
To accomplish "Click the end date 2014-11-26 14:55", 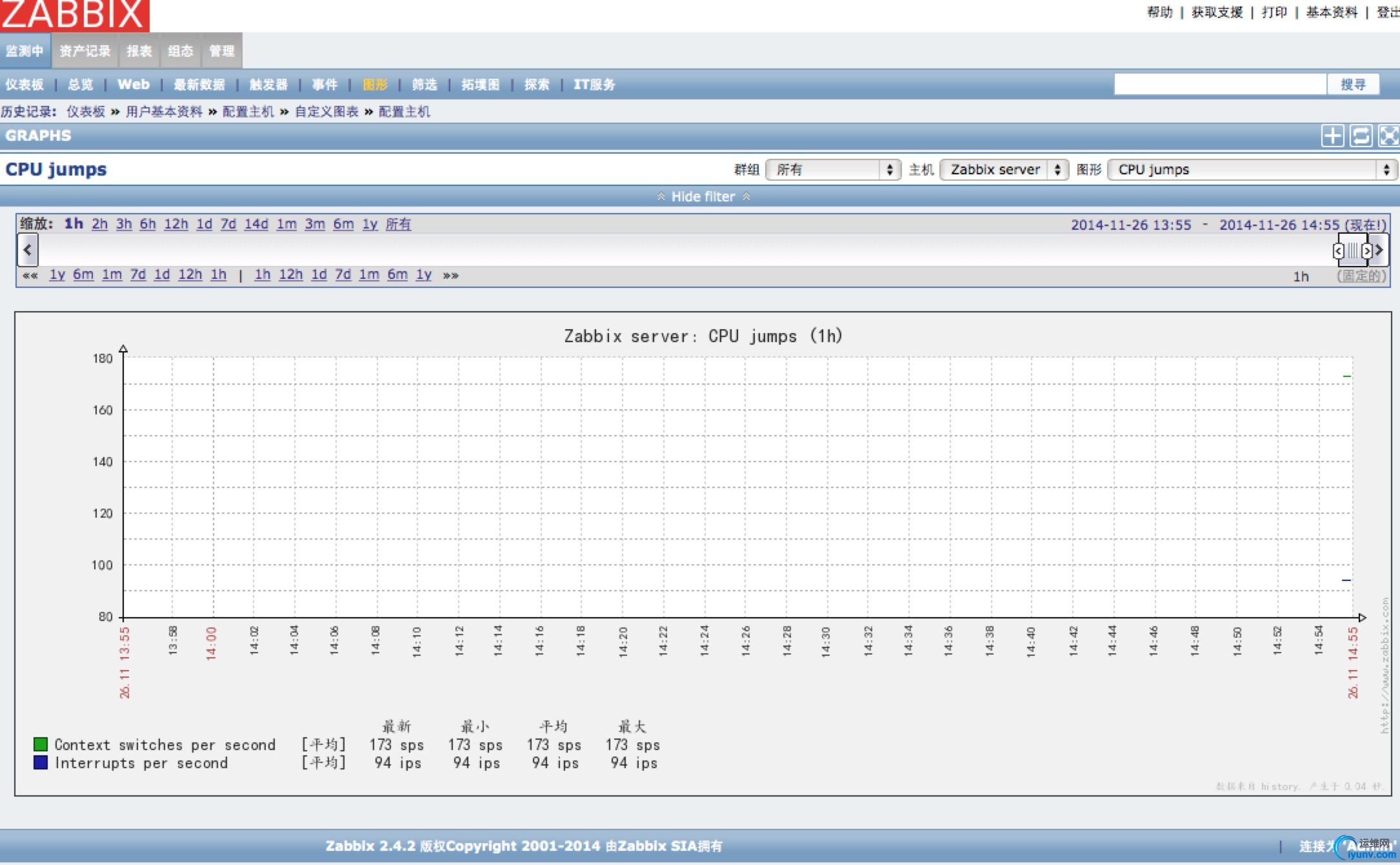I will (1279, 225).
